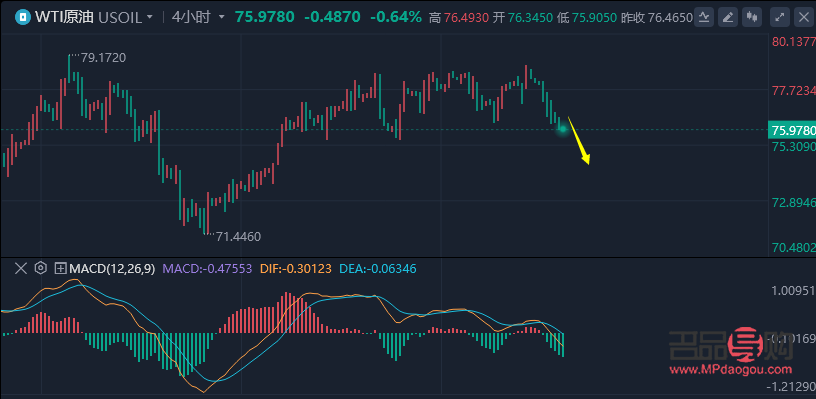Click the current price tag on axis
The image size is (816, 399).
(x=792, y=130)
